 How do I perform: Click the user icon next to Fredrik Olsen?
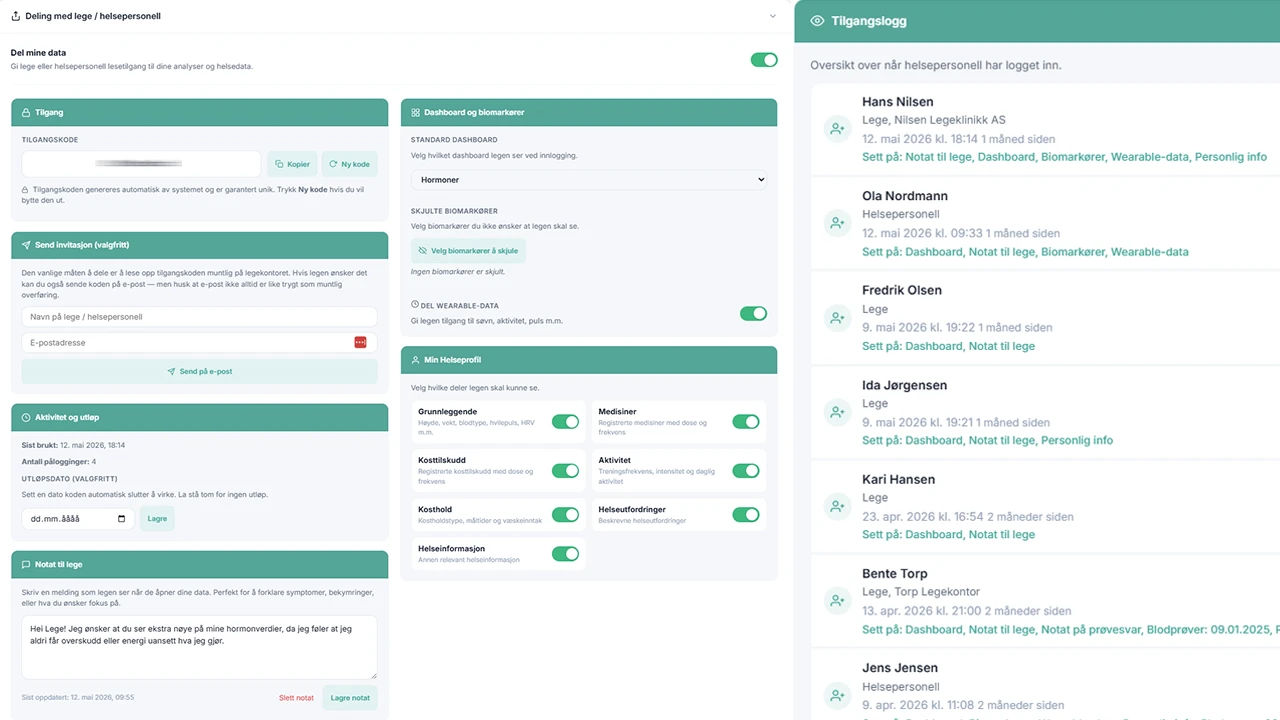click(836, 318)
